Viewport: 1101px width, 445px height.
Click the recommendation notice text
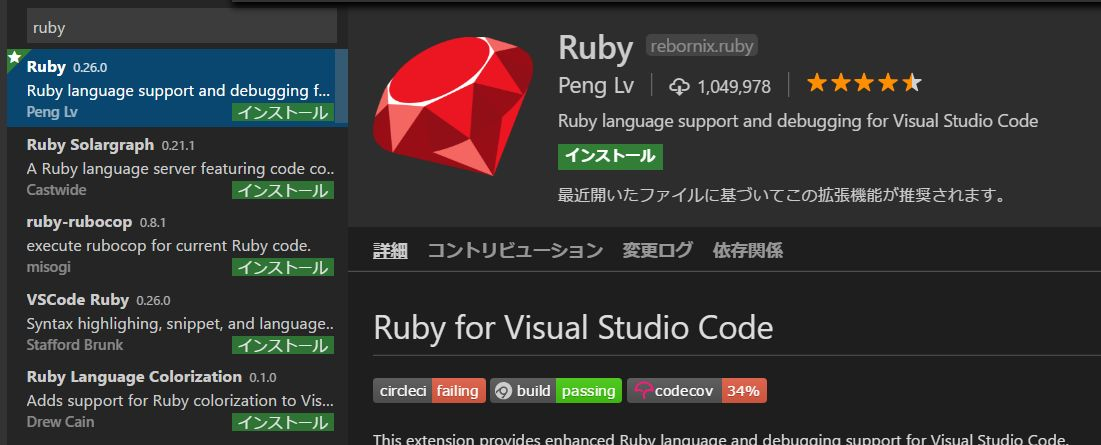tap(783, 194)
